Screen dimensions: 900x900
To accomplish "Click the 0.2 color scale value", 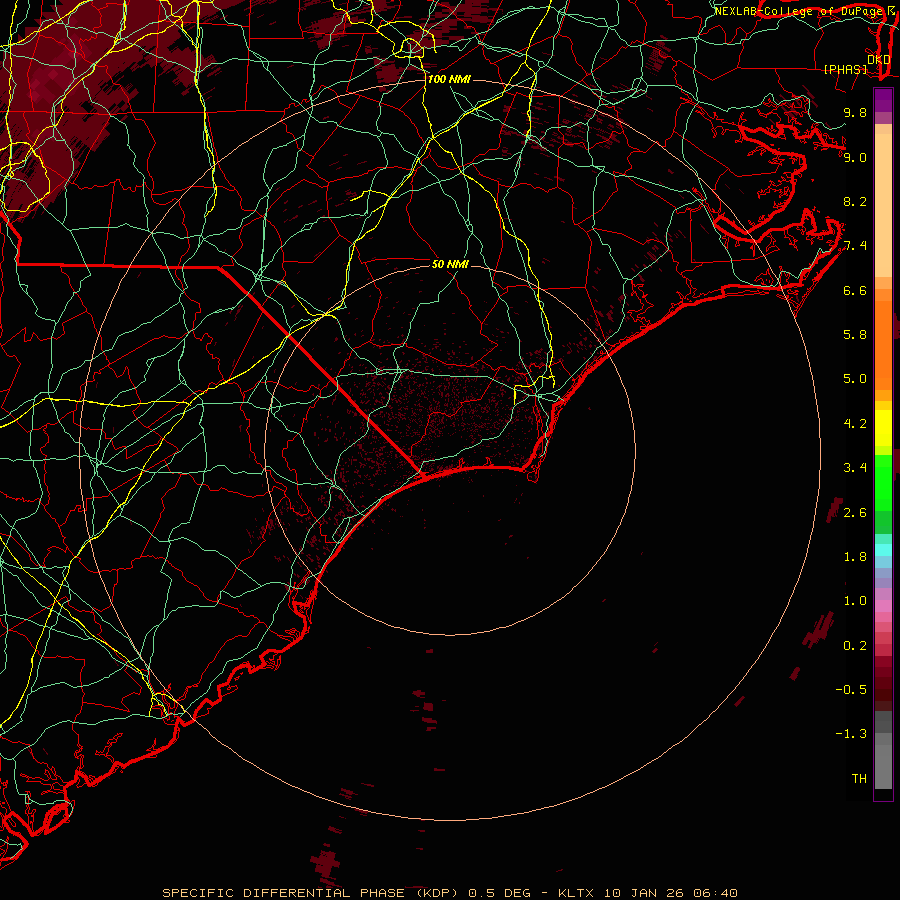I will point(855,646).
